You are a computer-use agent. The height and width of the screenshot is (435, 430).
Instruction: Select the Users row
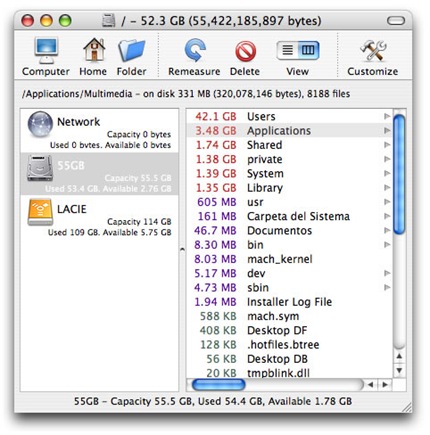click(289, 116)
